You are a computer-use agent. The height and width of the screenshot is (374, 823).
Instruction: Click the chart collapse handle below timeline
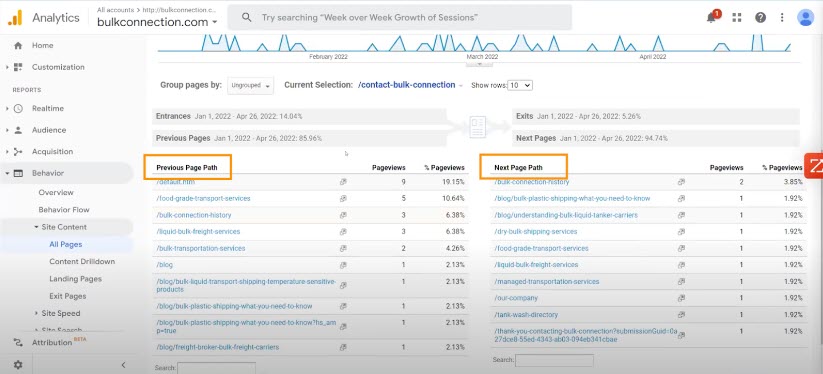[x=479, y=64]
